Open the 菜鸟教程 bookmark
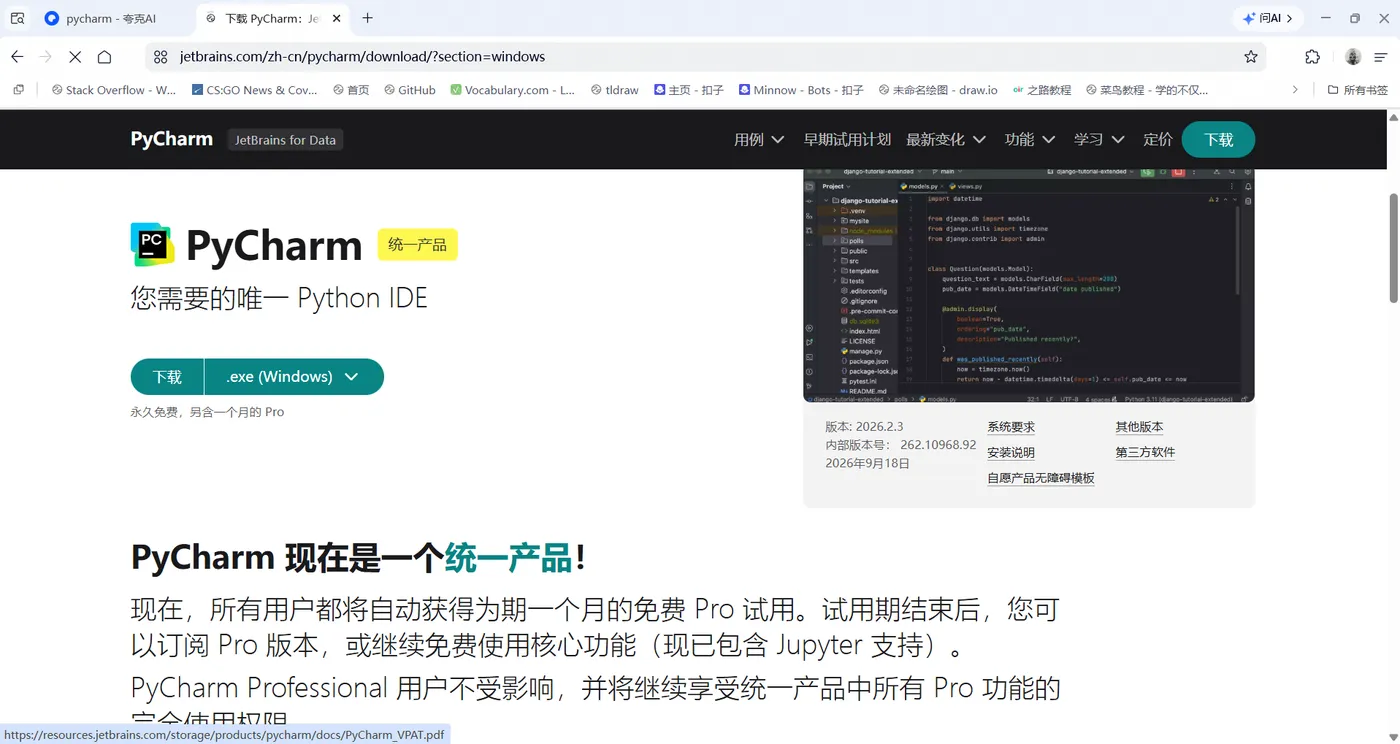Viewport: 1400px width, 744px height. 1147,90
